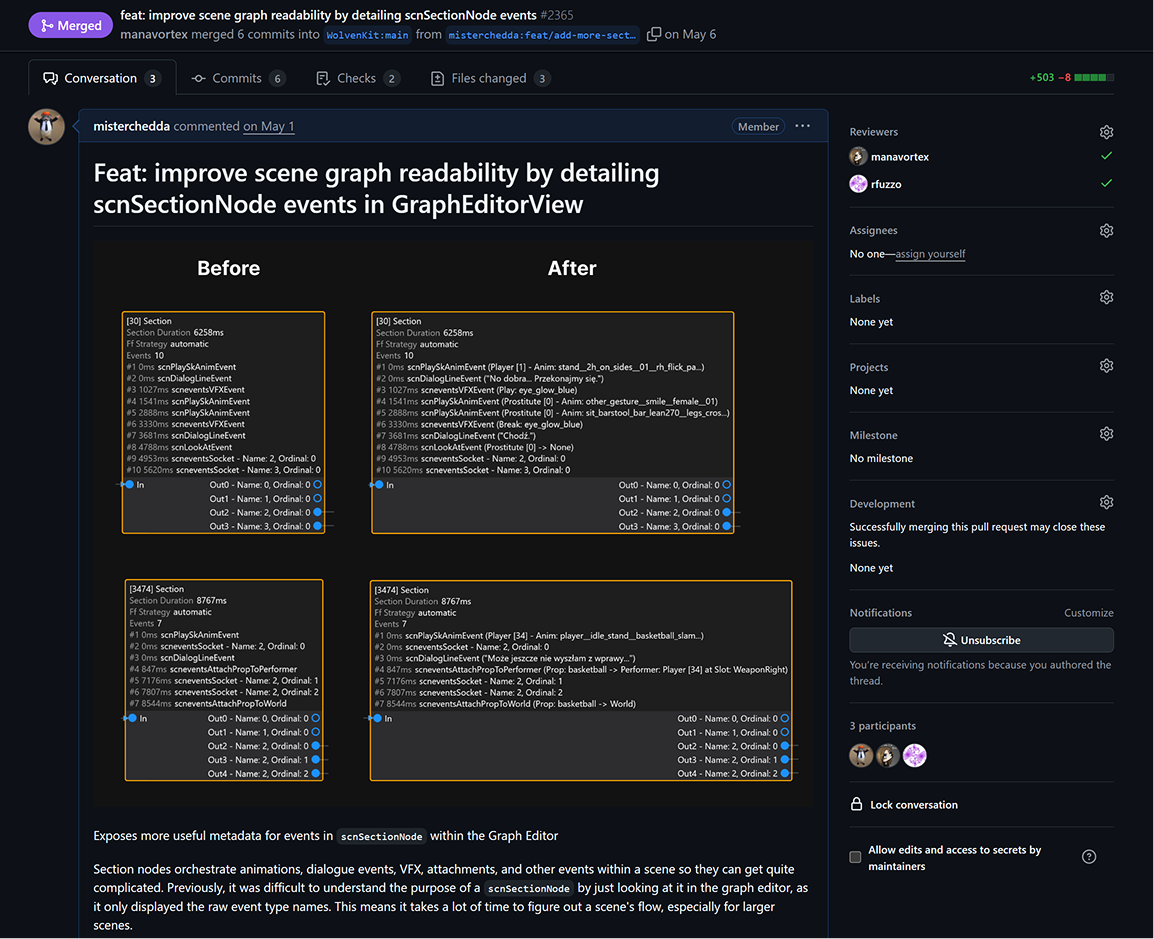Click the help icon beside maintainer edits
1154x939 pixels.
point(1089,857)
